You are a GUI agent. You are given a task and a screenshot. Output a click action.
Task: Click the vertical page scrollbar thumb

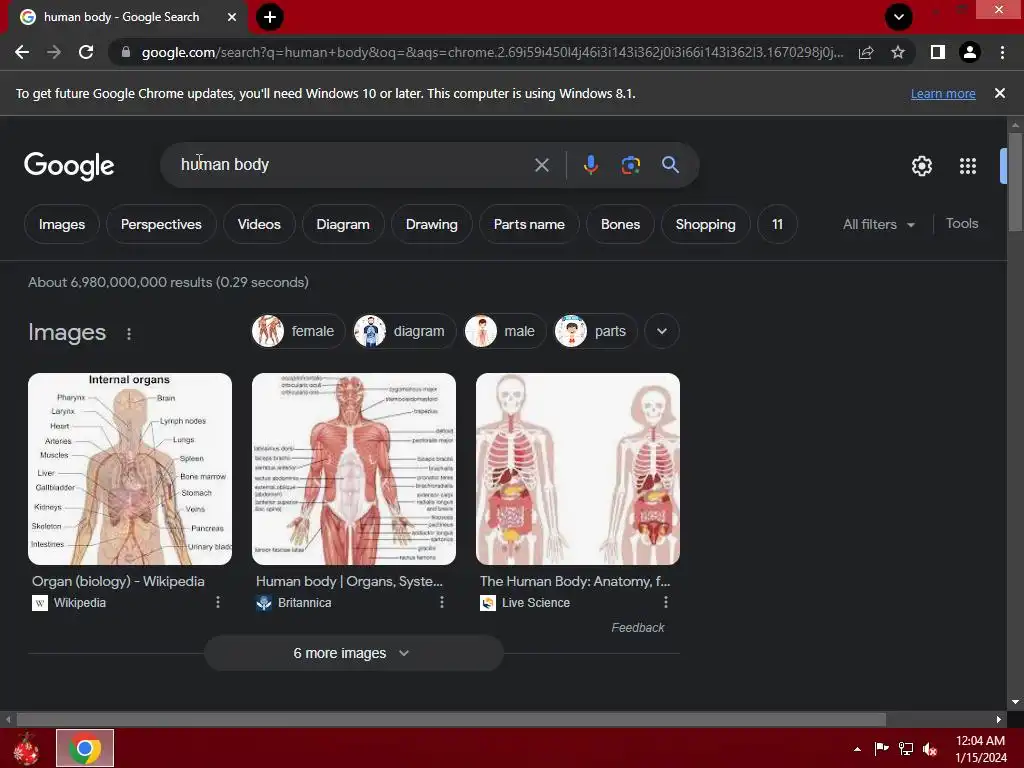coord(1015,182)
